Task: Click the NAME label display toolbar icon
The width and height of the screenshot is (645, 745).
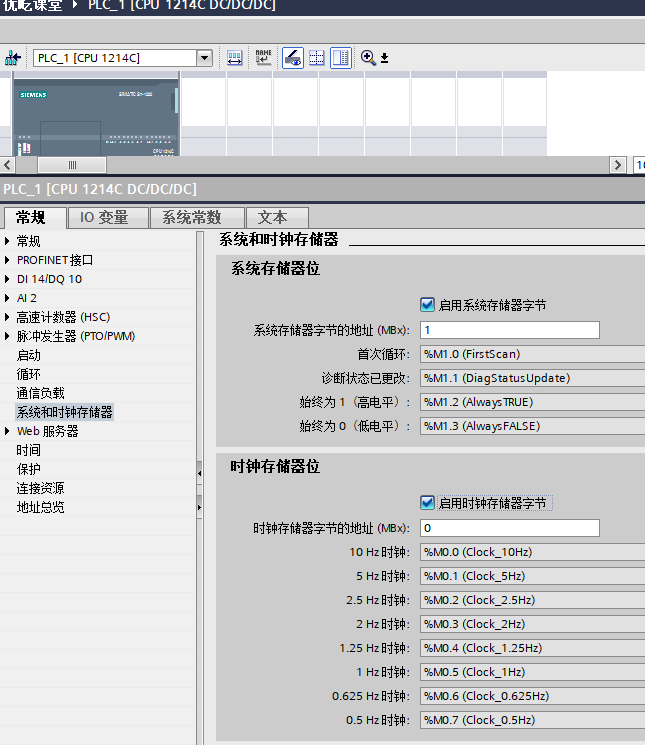Action: [x=263, y=58]
